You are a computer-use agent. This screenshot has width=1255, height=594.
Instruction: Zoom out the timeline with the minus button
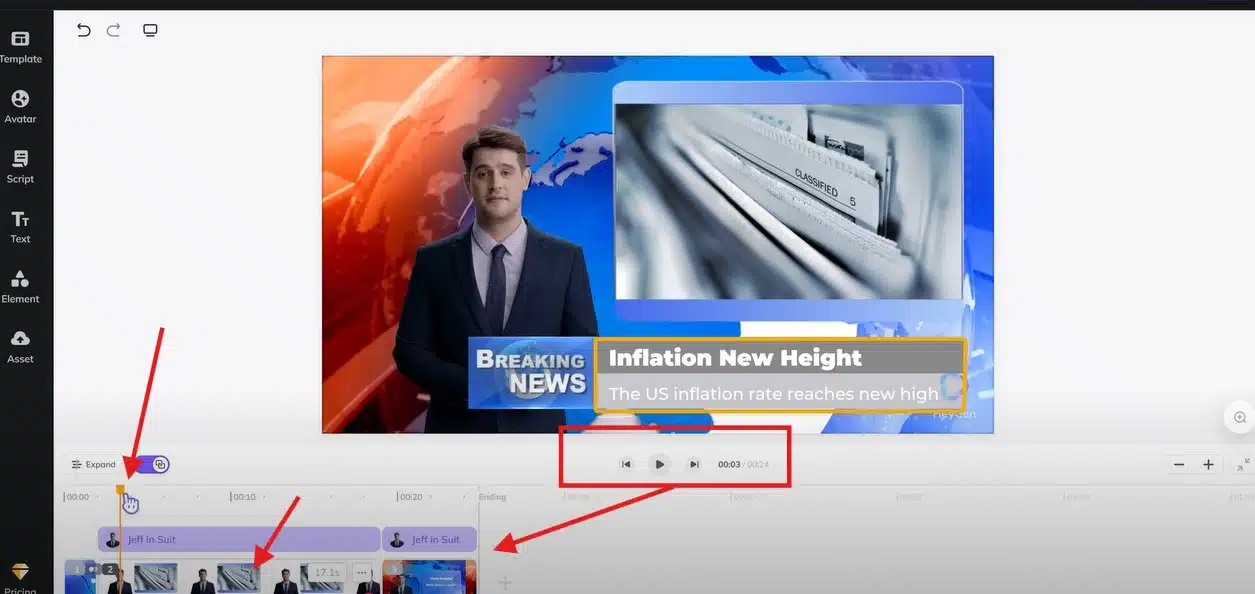[1178, 464]
